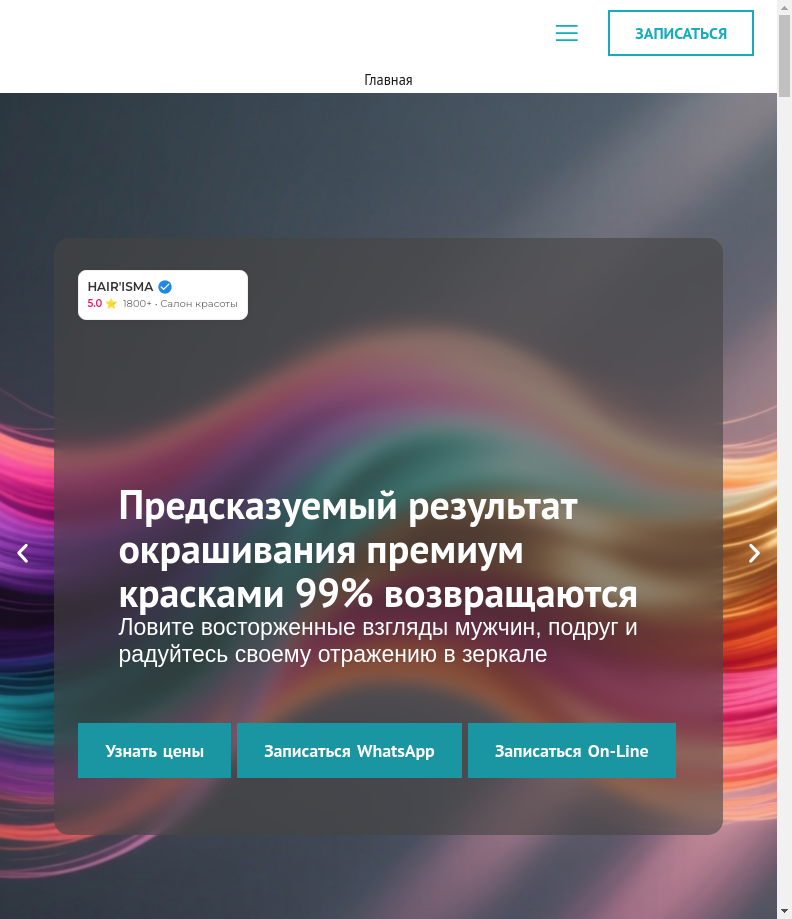Click the blue verified checkmark icon

(x=165, y=287)
